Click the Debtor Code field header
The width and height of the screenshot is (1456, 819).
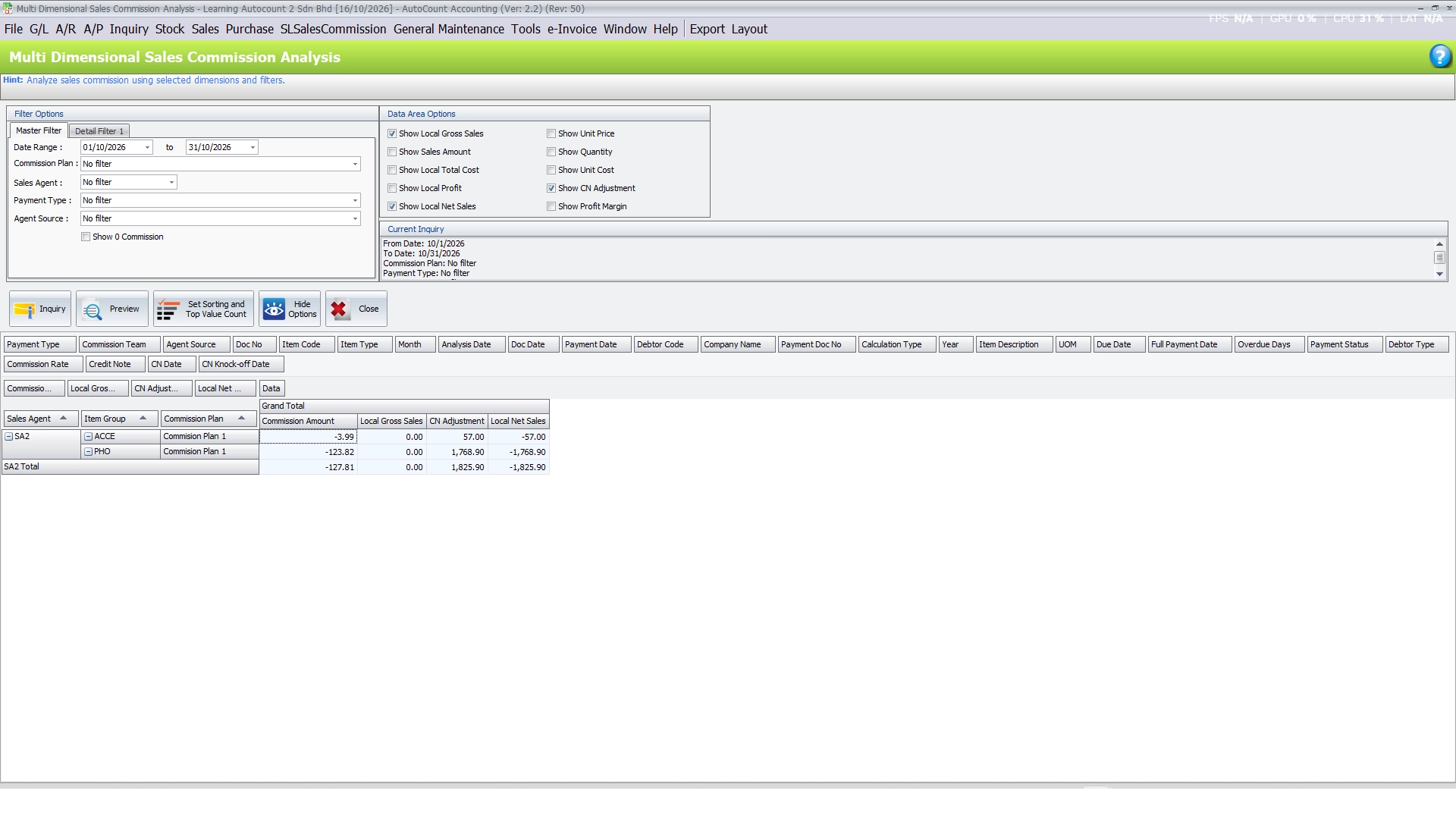(665, 344)
